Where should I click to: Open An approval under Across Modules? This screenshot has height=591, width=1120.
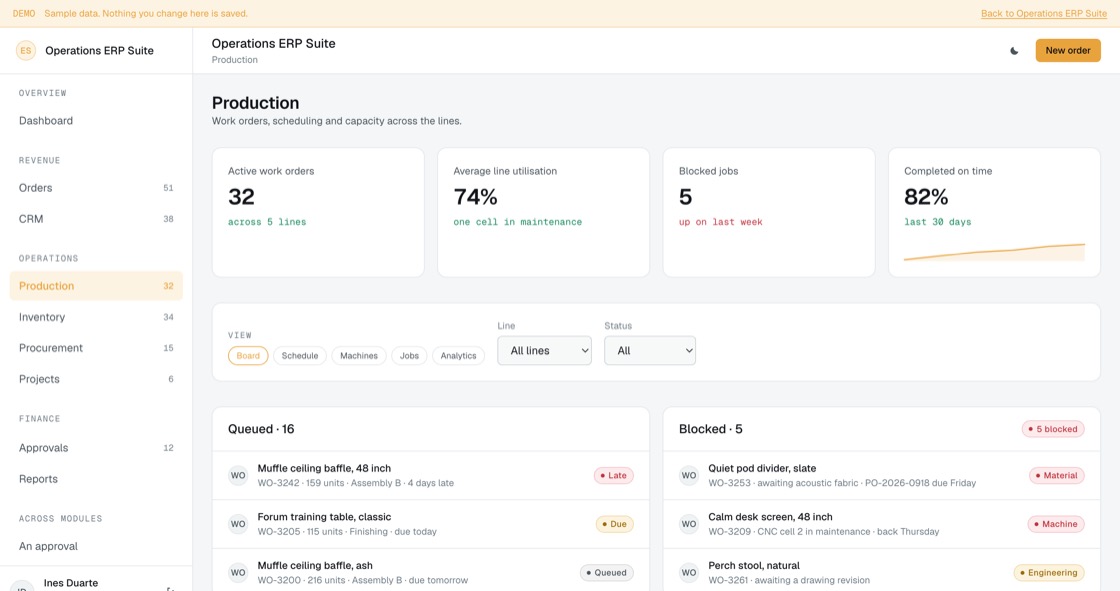pos(96,546)
